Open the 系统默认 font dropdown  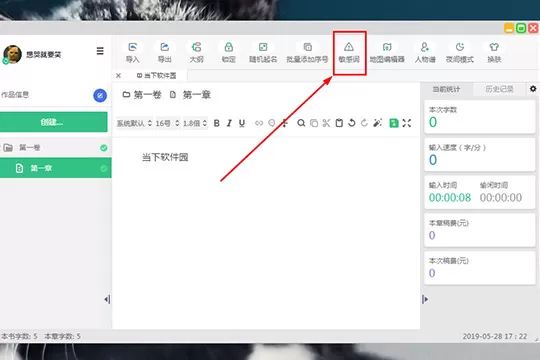pyautogui.click(x=134, y=123)
